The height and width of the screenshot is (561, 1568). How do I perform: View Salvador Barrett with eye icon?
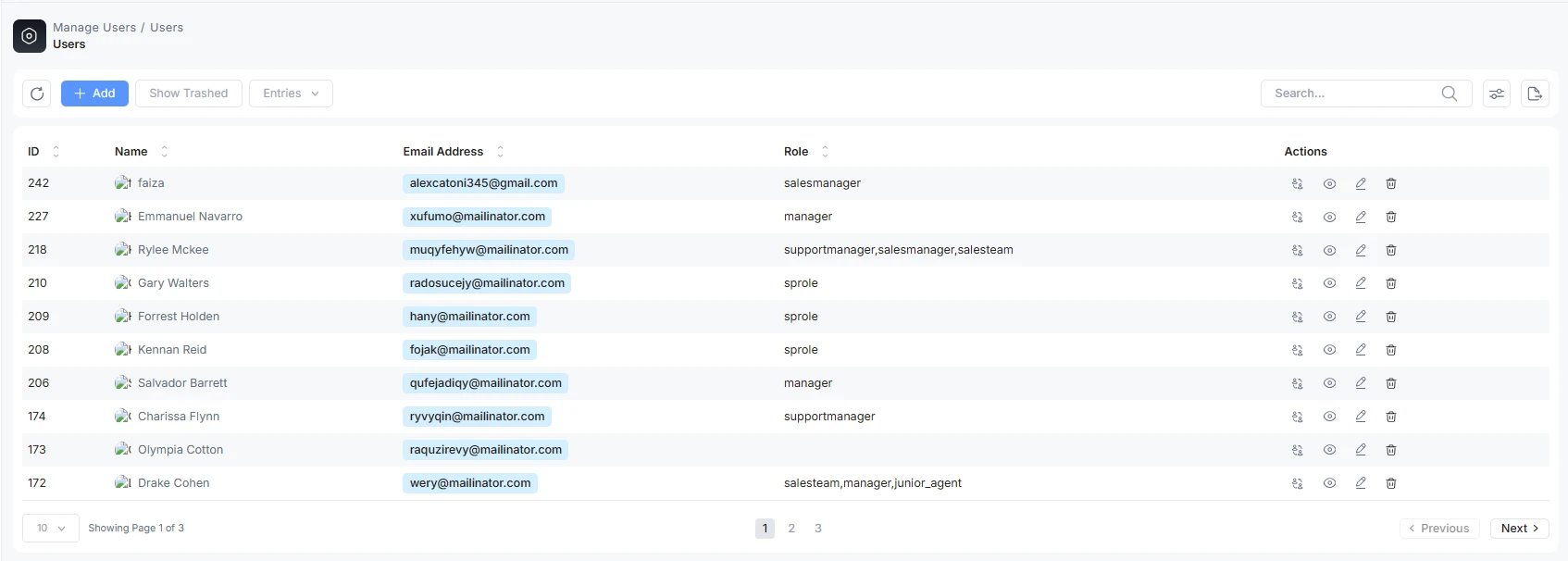tap(1329, 383)
